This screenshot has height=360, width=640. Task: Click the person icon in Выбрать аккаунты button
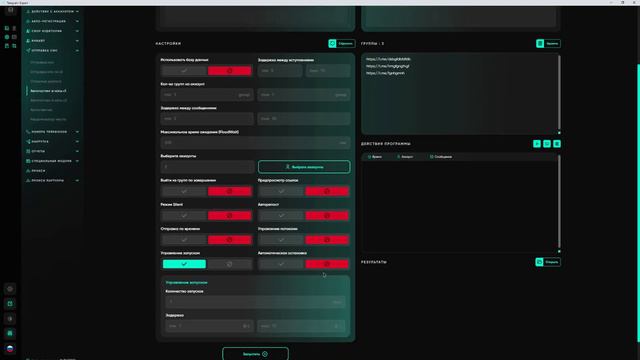point(287,167)
